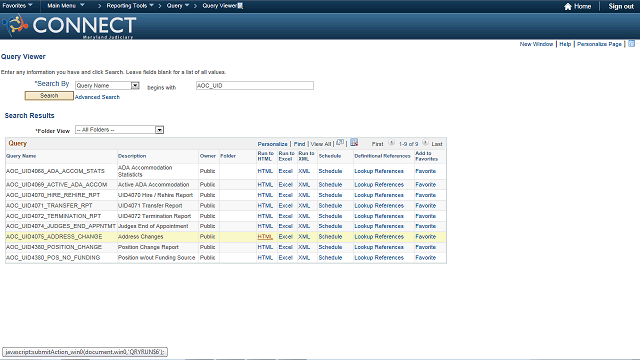
Task: Open the Search By dropdown
Action: pos(107,86)
